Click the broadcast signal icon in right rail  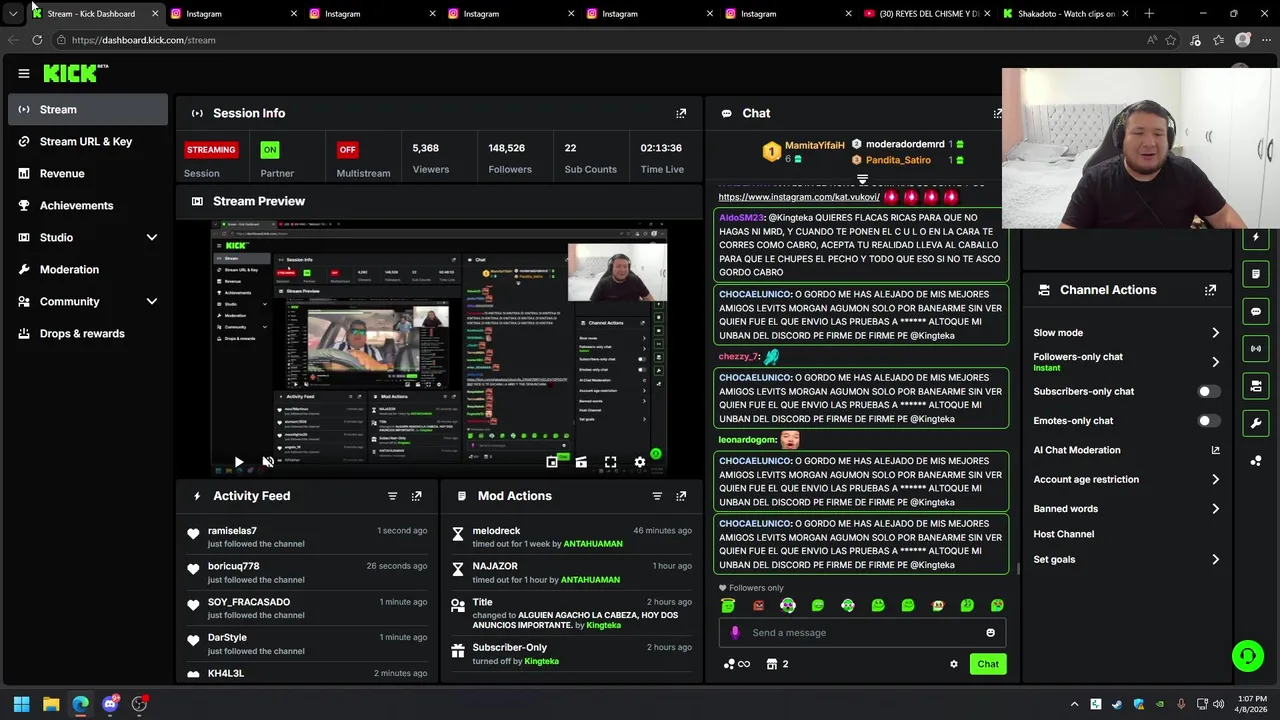coord(1256,348)
